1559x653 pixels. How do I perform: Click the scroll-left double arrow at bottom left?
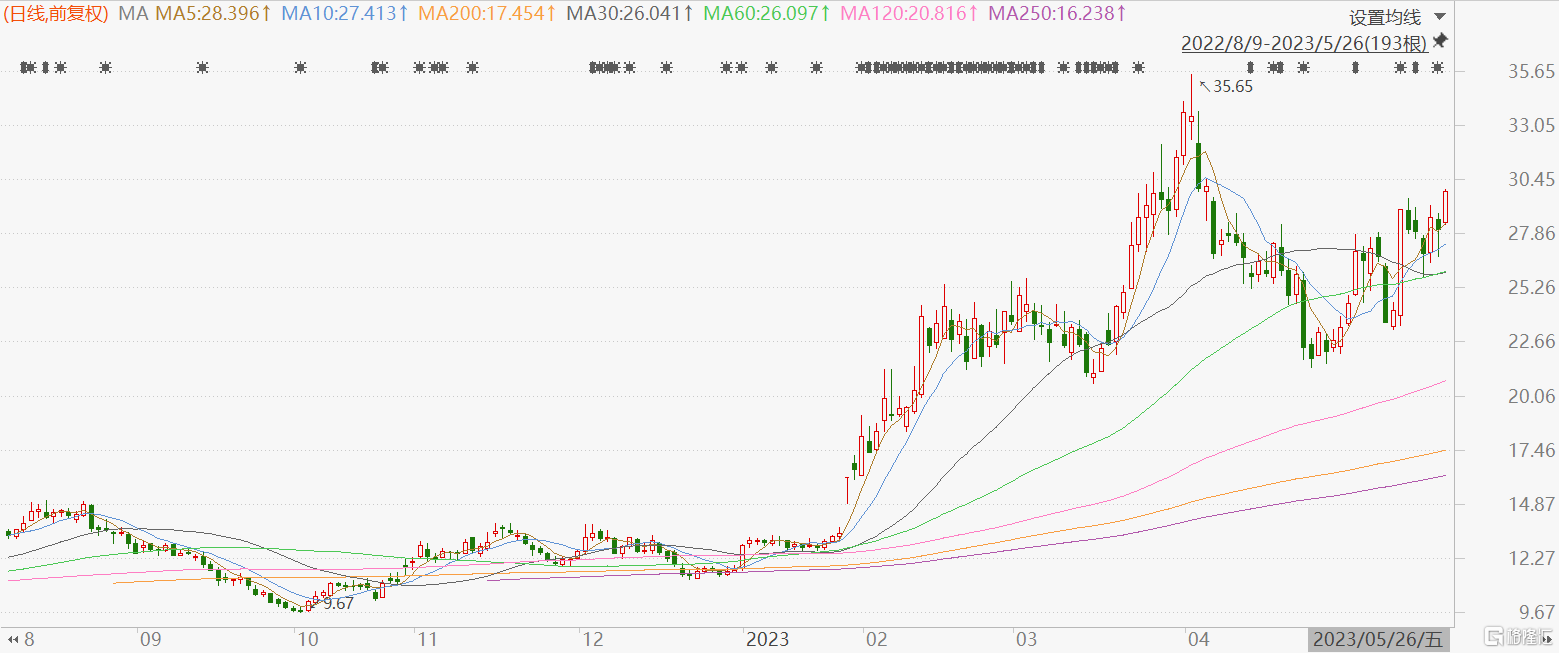point(13,639)
